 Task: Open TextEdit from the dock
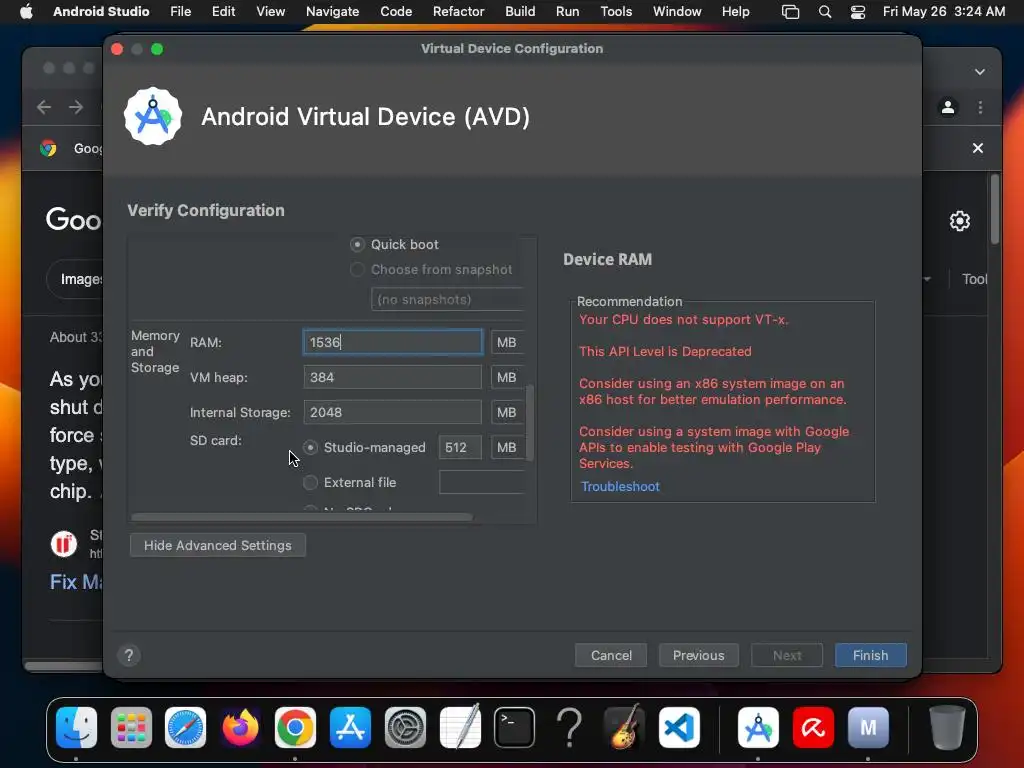coord(460,727)
